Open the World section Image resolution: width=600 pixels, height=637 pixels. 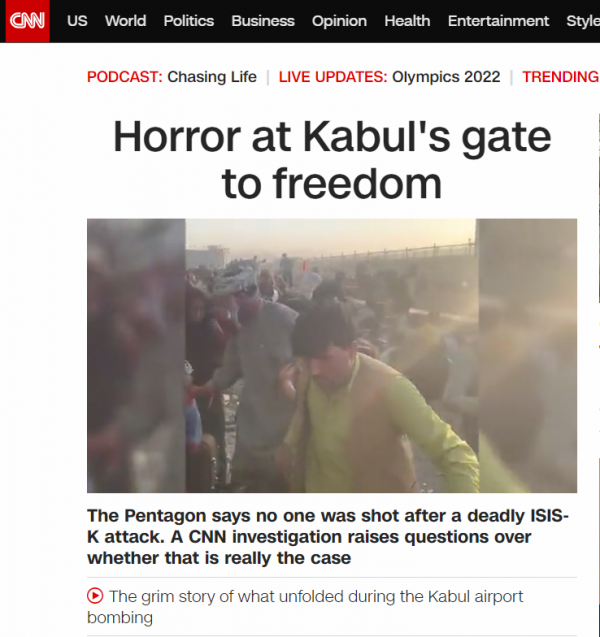126,21
